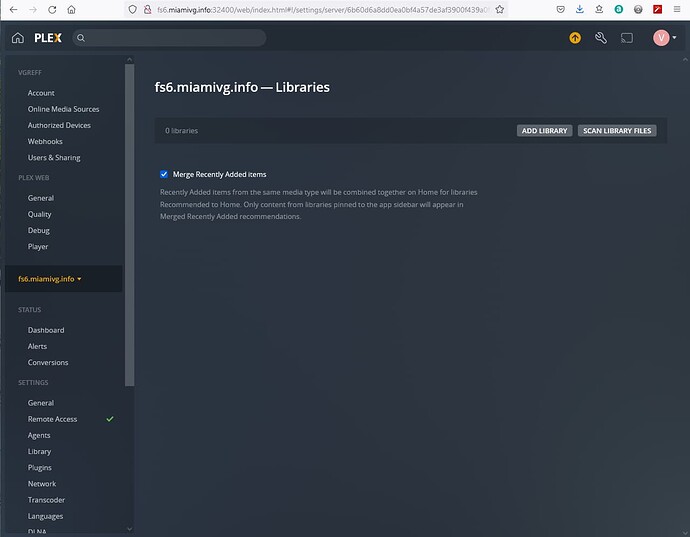This screenshot has width=690, height=537.
Task: Click browser back arrow
Action: (14, 9)
